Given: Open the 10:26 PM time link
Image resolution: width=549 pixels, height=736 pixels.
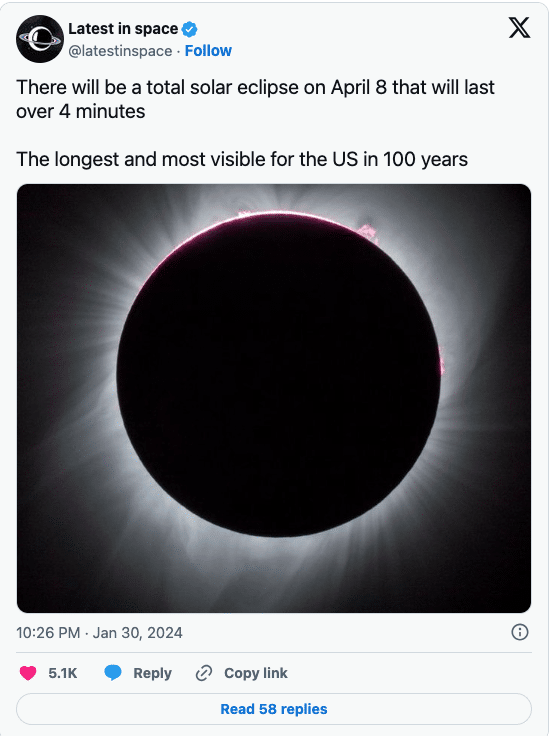Looking at the screenshot, I should point(48,633).
